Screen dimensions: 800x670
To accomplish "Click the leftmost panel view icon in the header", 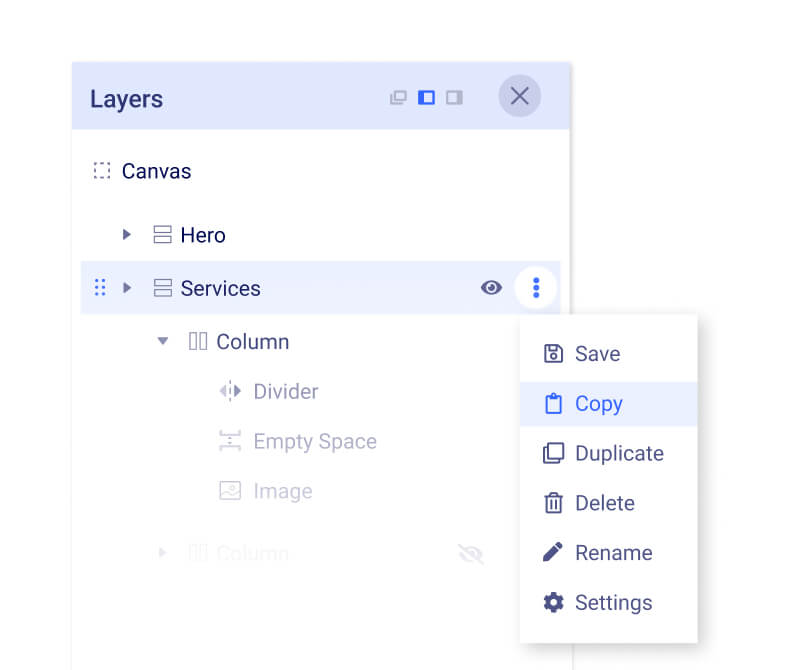I will pos(398,96).
